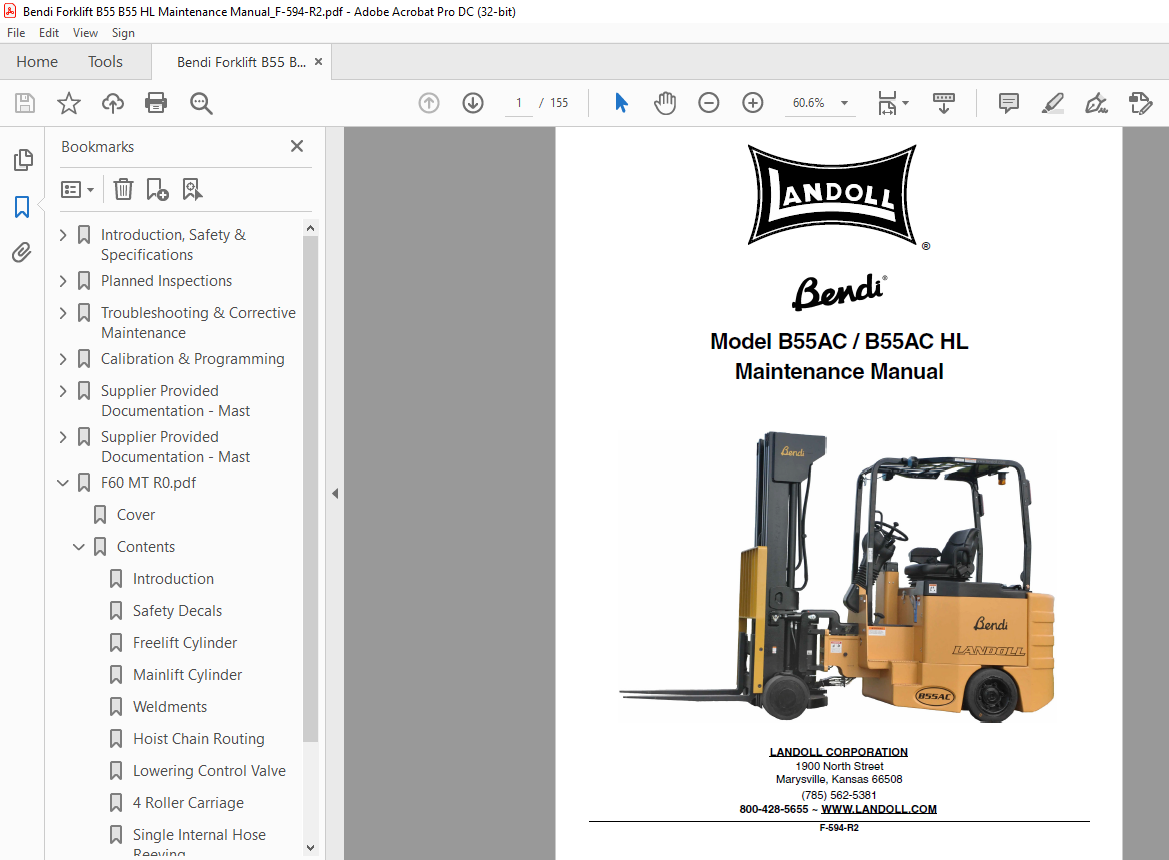Zoom out with the minus circle
Image resolution: width=1169 pixels, height=860 pixels.
point(708,103)
